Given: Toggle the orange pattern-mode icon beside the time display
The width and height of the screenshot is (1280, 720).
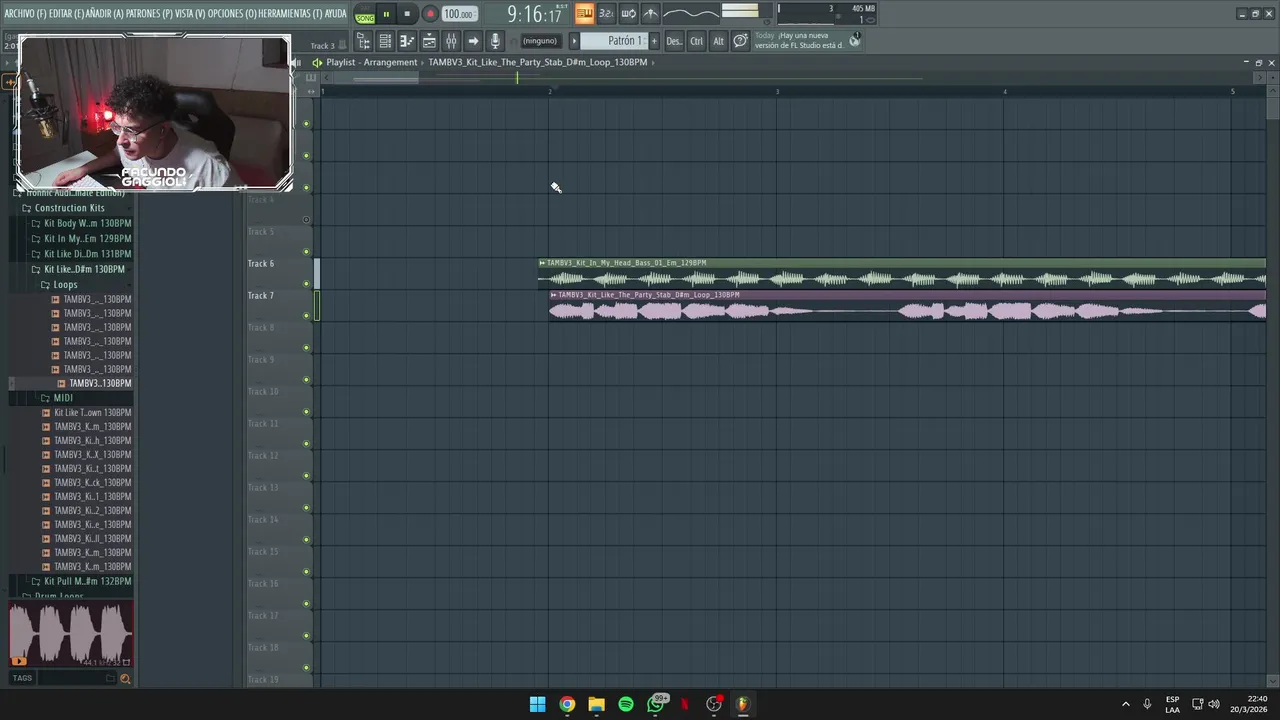Looking at the screenshot, I should point(584,14).
